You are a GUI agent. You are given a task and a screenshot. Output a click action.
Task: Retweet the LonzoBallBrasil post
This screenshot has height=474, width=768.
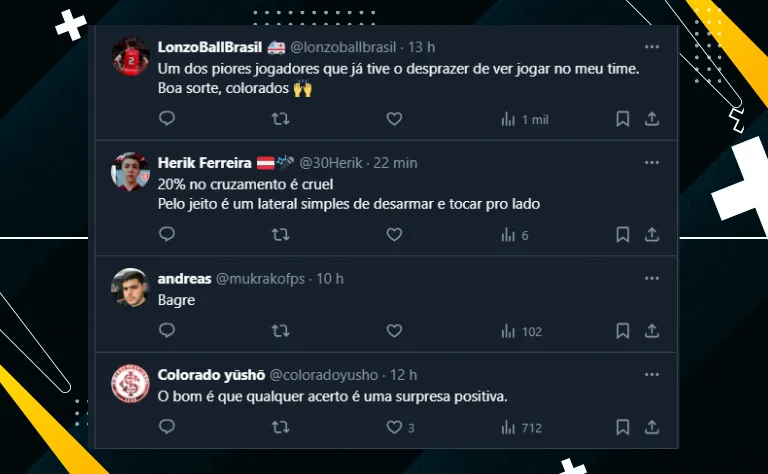point(281,119)
